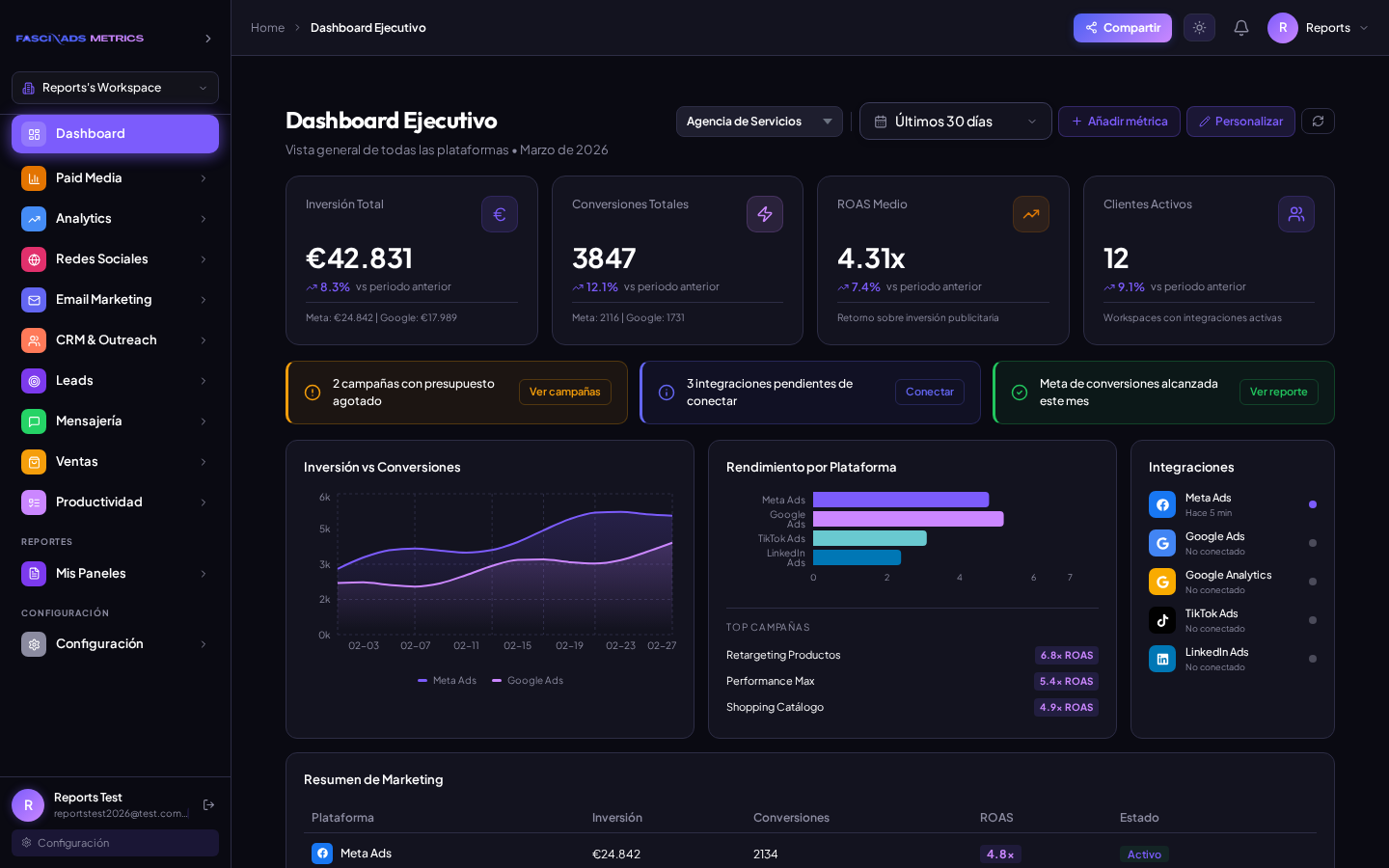The image size is (1389, 868).
Task: Click the Activo status badge for Meta Ads
Action: [1144, 854]
